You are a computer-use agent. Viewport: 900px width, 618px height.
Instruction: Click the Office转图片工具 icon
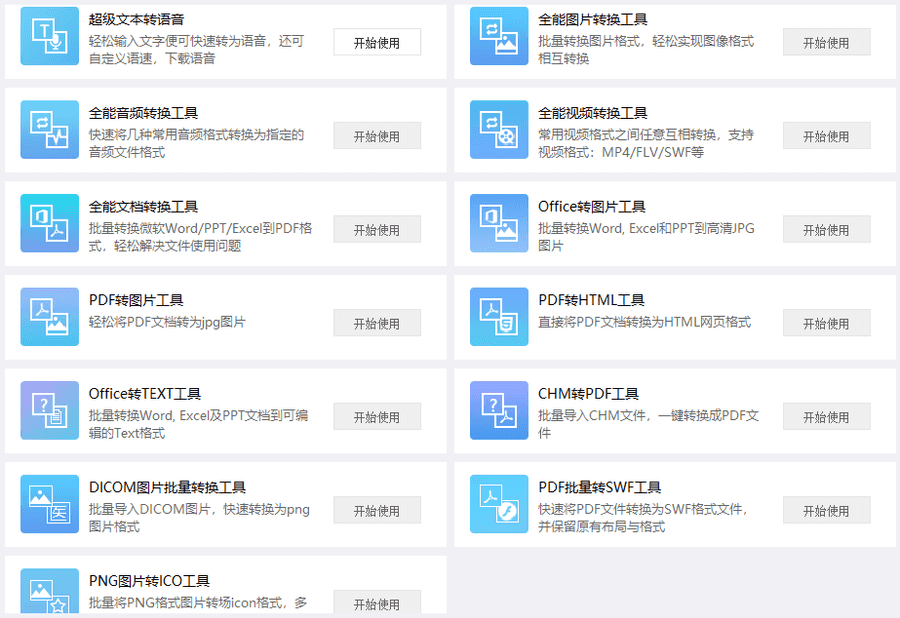(x=499, y=223)
